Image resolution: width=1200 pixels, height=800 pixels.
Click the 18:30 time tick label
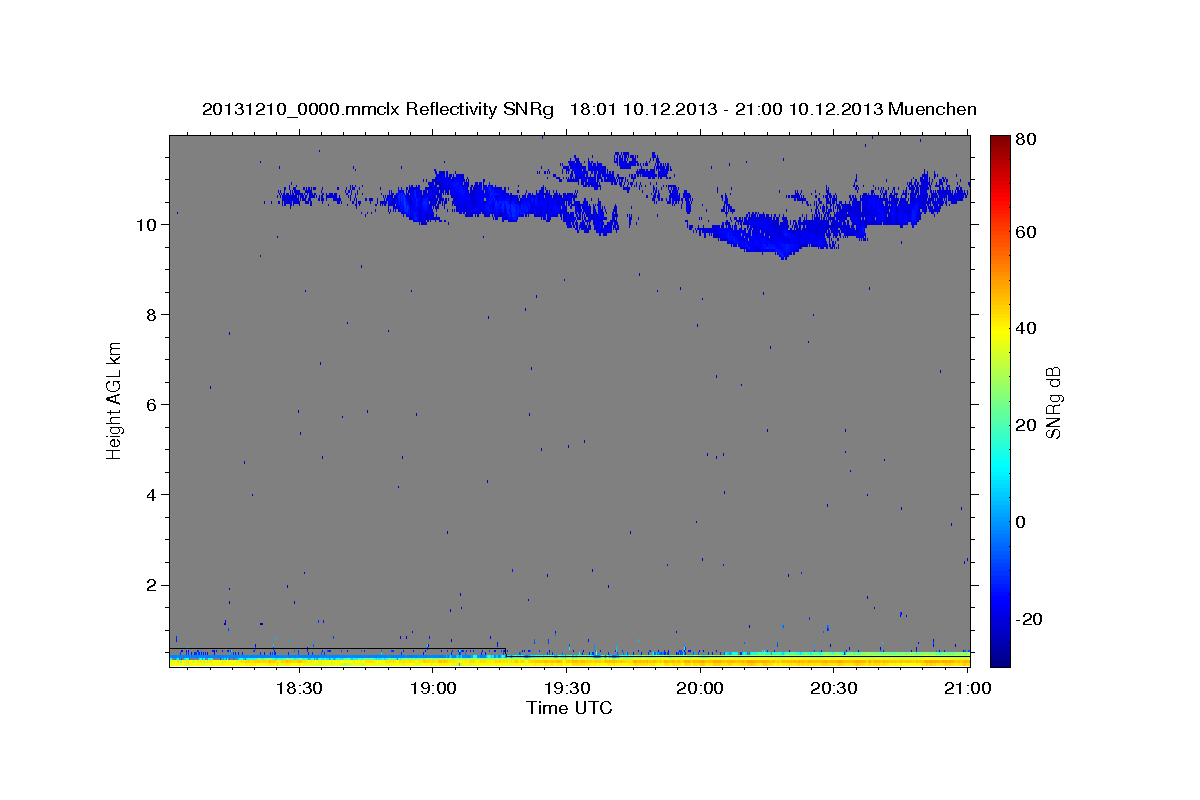point(299,689)
